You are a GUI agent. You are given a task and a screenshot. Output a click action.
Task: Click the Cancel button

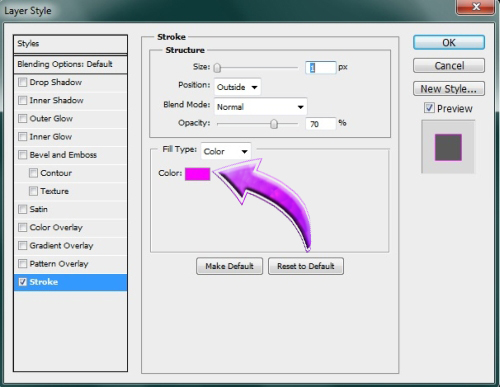449,66
